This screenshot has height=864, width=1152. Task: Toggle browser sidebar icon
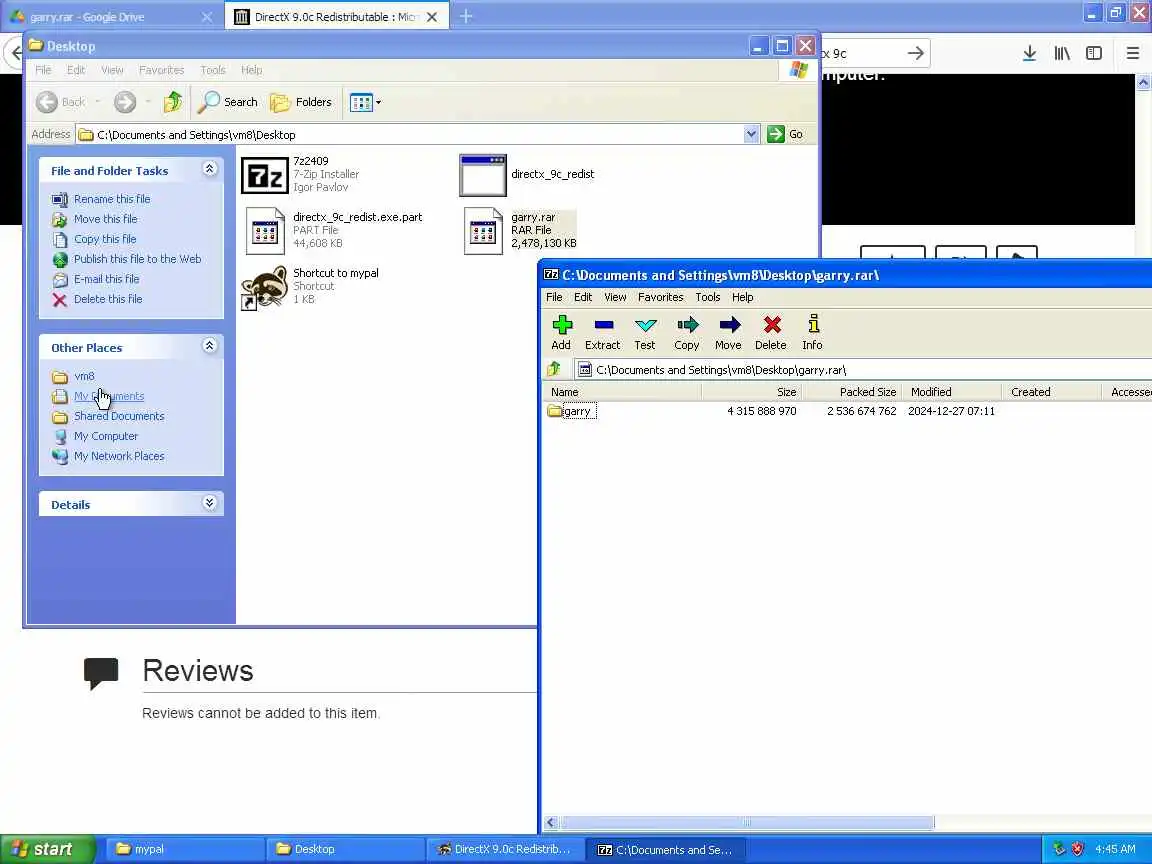click(x=1094, y=53)
